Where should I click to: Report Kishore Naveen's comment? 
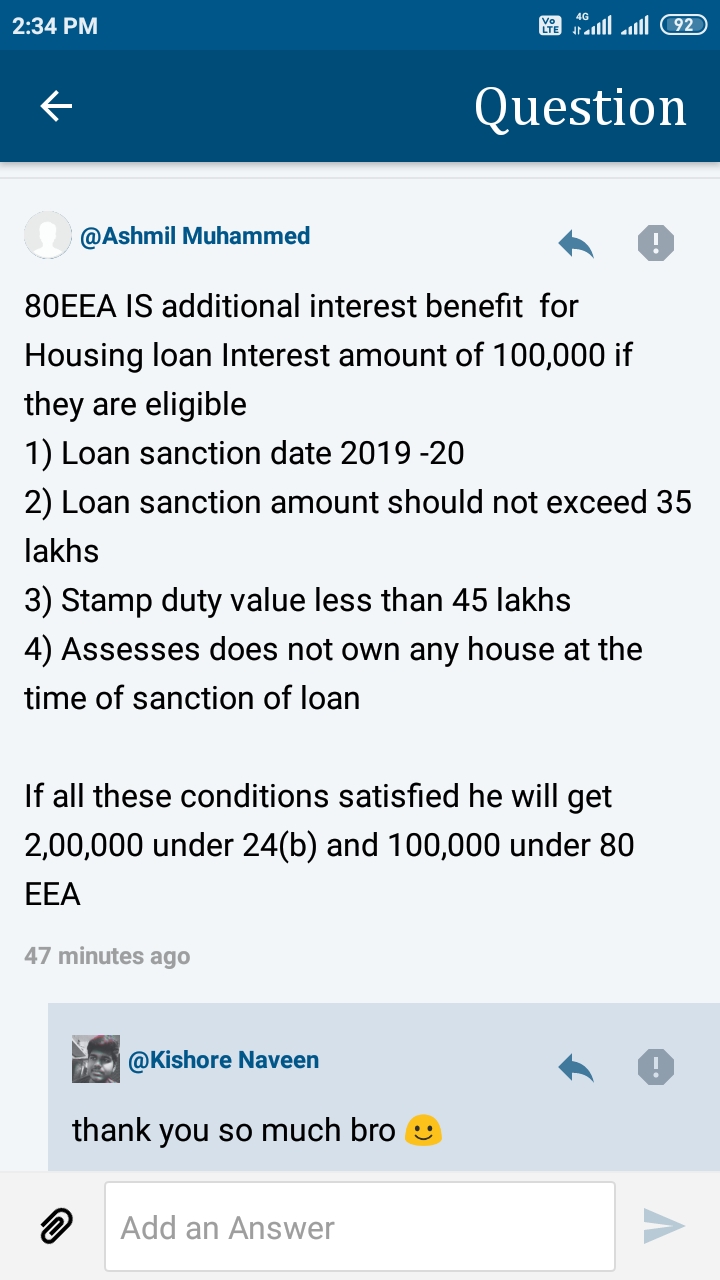[656, 1067]
